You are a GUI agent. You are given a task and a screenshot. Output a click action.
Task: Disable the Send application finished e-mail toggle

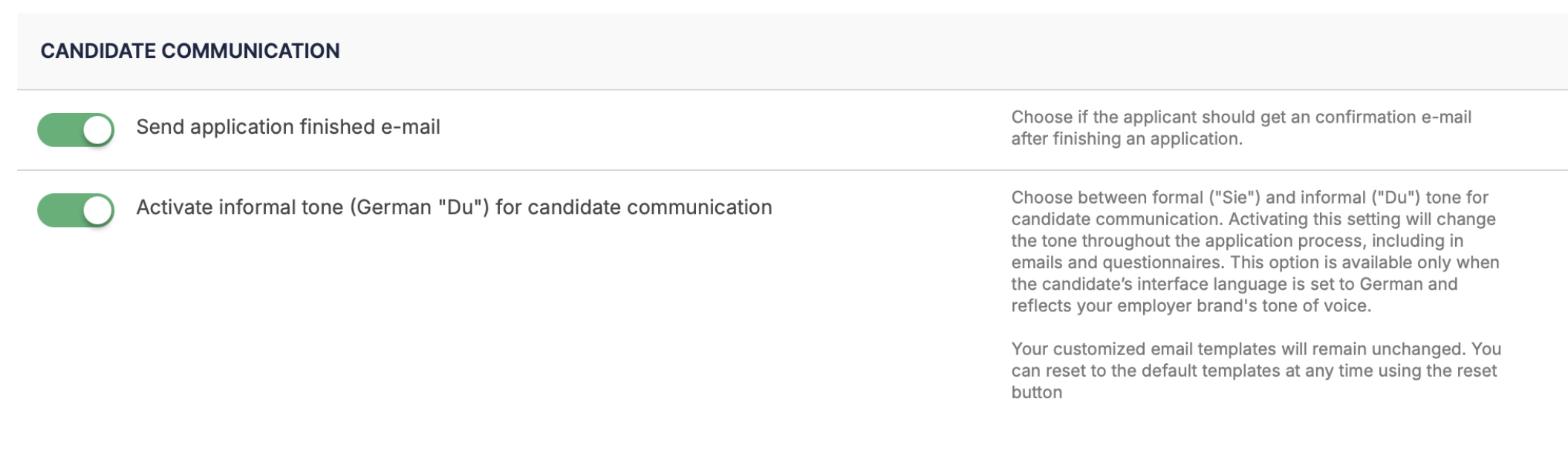pyautogui.click(x=76, y=130)
